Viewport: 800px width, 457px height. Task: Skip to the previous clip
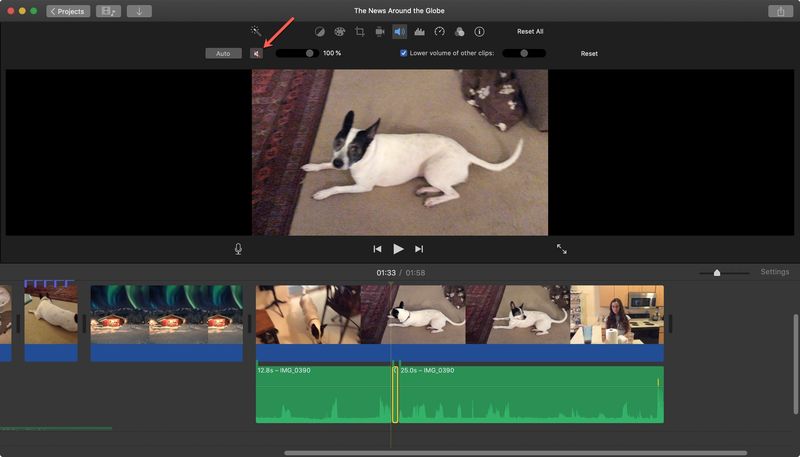click(x=377, y=249)
